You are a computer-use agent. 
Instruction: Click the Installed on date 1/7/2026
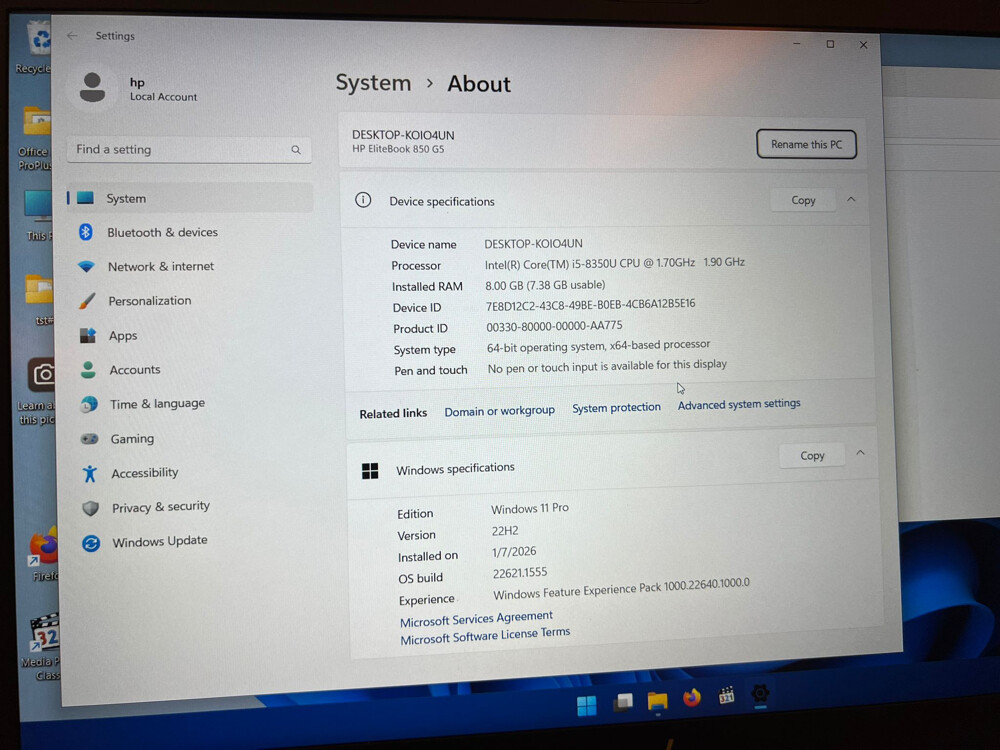click(x=514, y=552)
